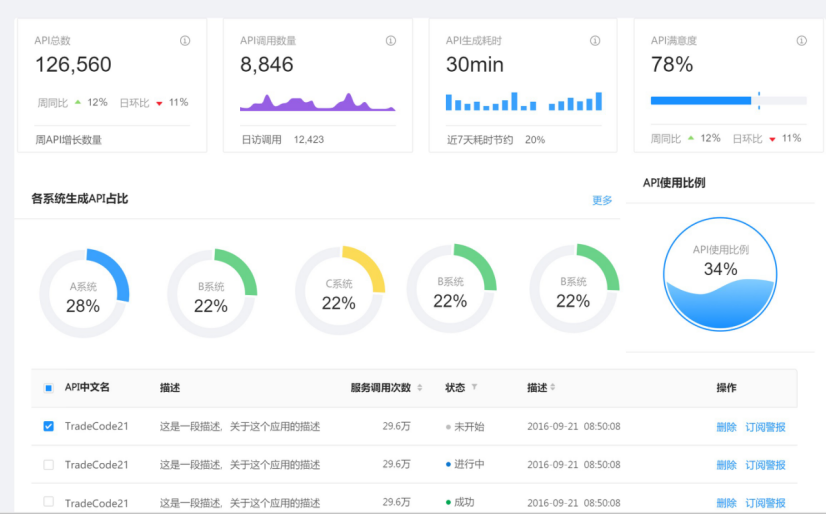Click the 日访调用 12,423 text
827x514 pixels.
(x=283, y=140)
